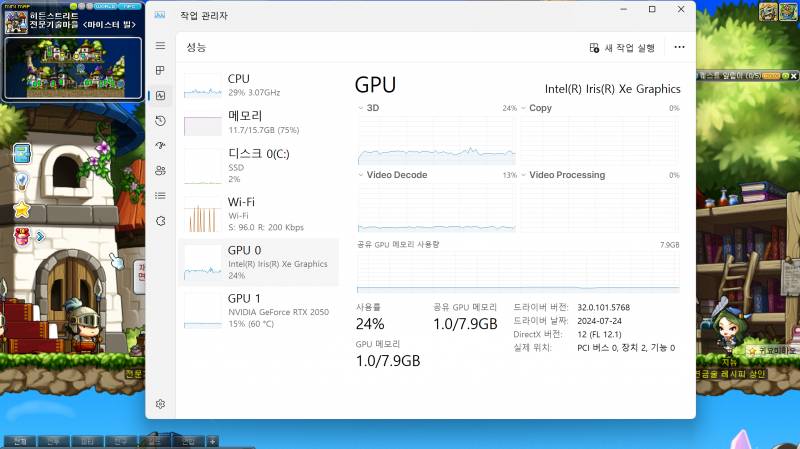Screen dimensions: 800x449
Task: Open the Copy engine graph dropdown
Action: click(523, 108)
